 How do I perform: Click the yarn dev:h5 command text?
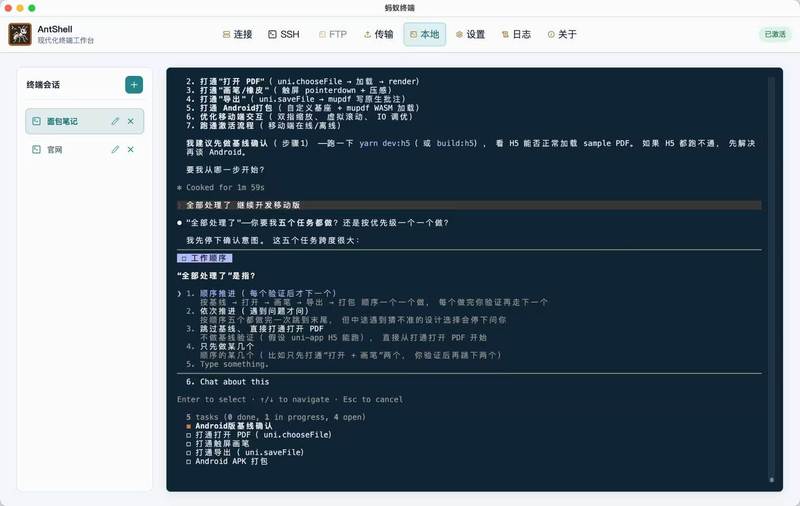tap(385, 143)
